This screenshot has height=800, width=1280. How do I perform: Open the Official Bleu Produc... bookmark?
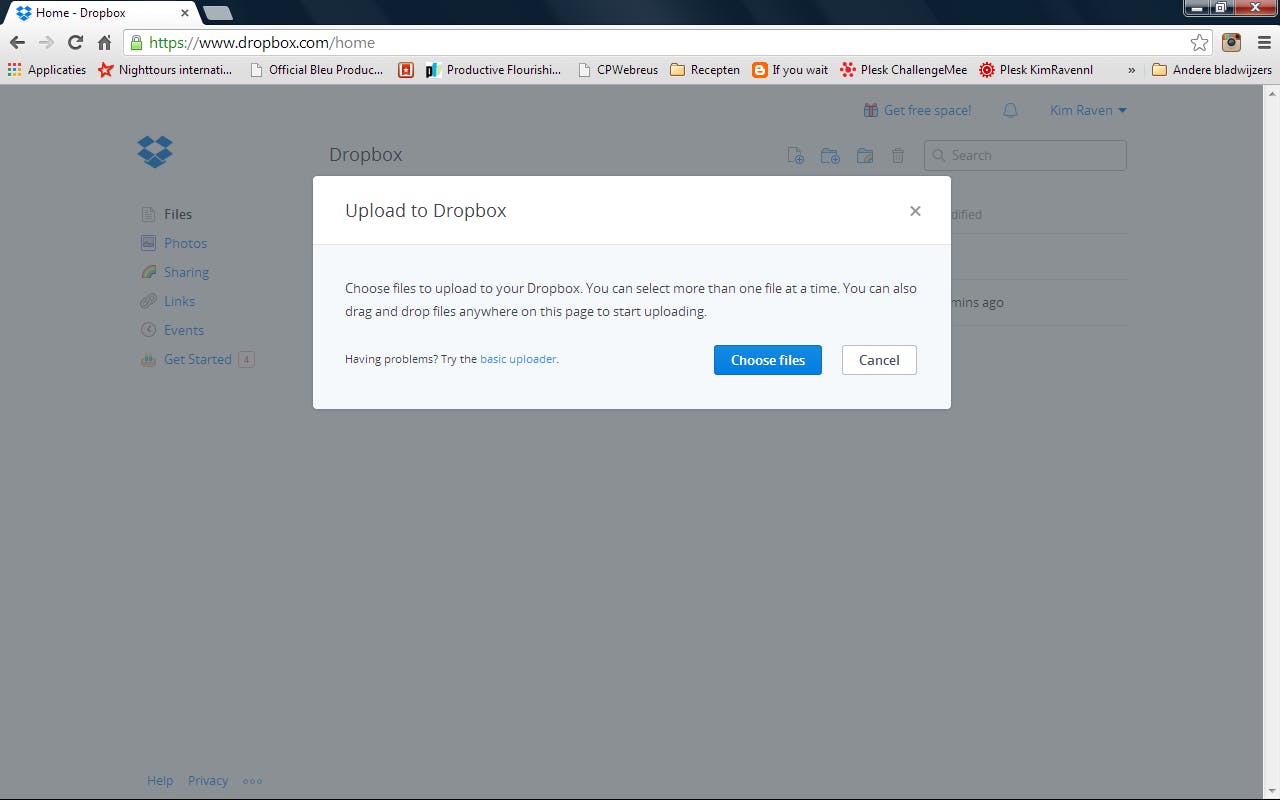click(x=316, y=70)
